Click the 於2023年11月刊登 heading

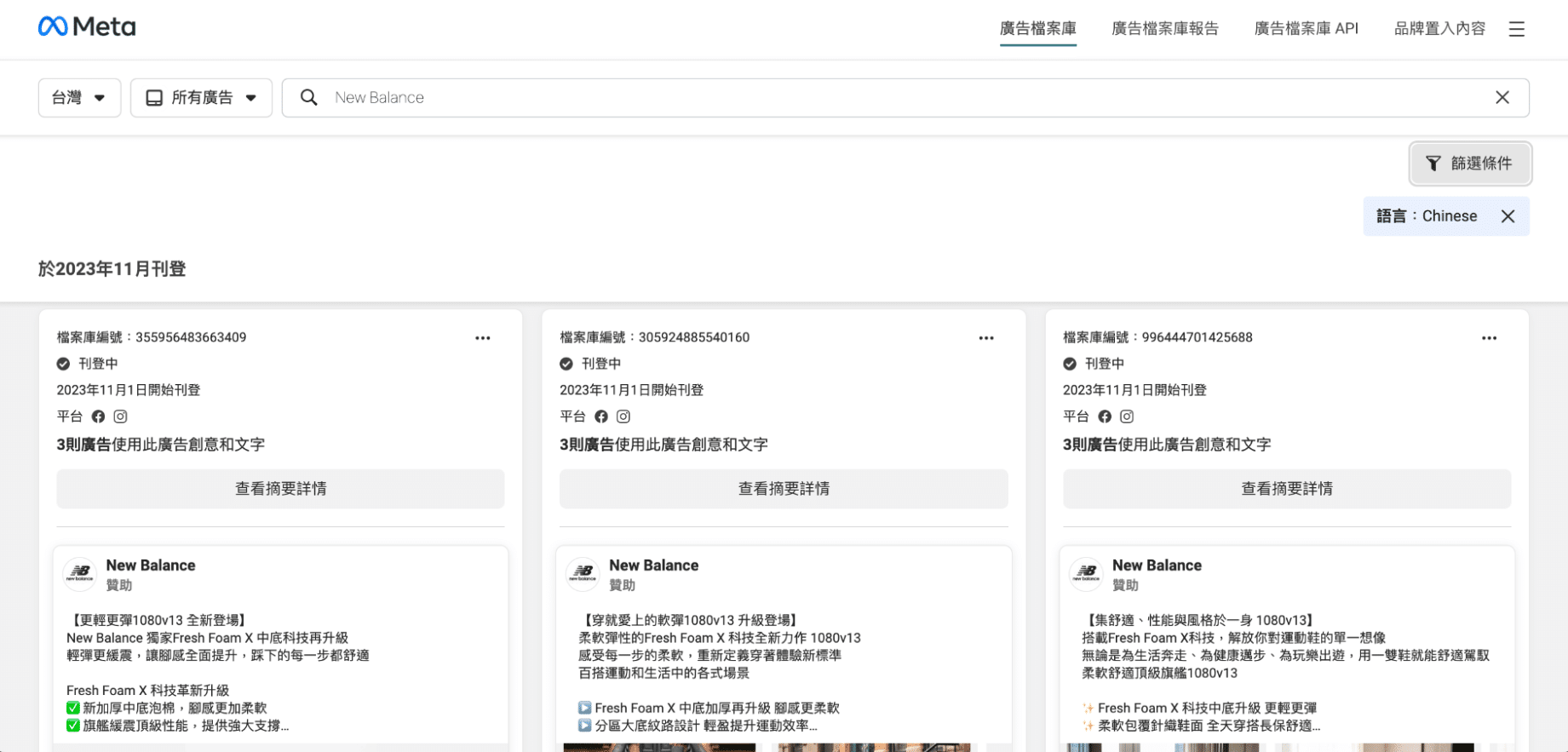tap(112, 269)
